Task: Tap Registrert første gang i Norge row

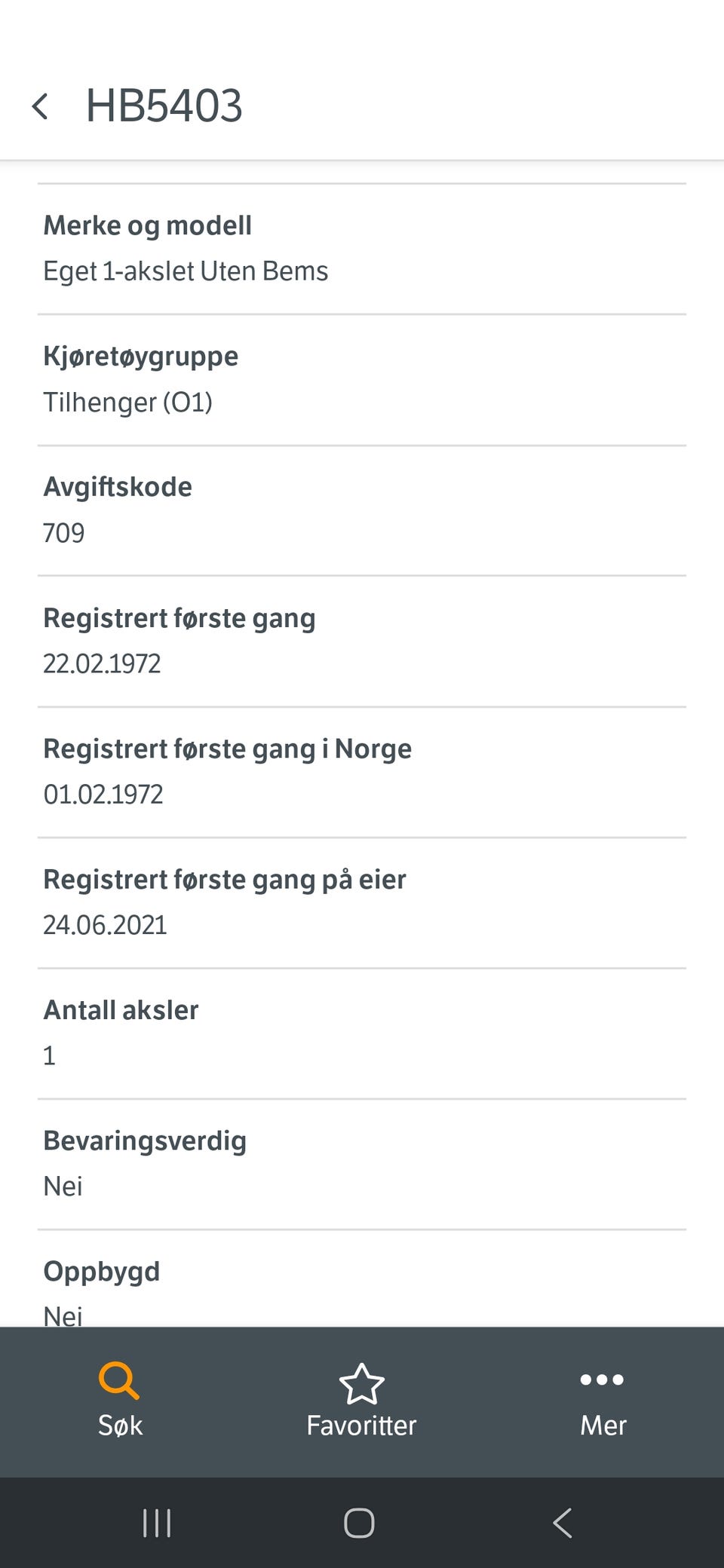Action: pyautogui.click(x=362, y=772)
